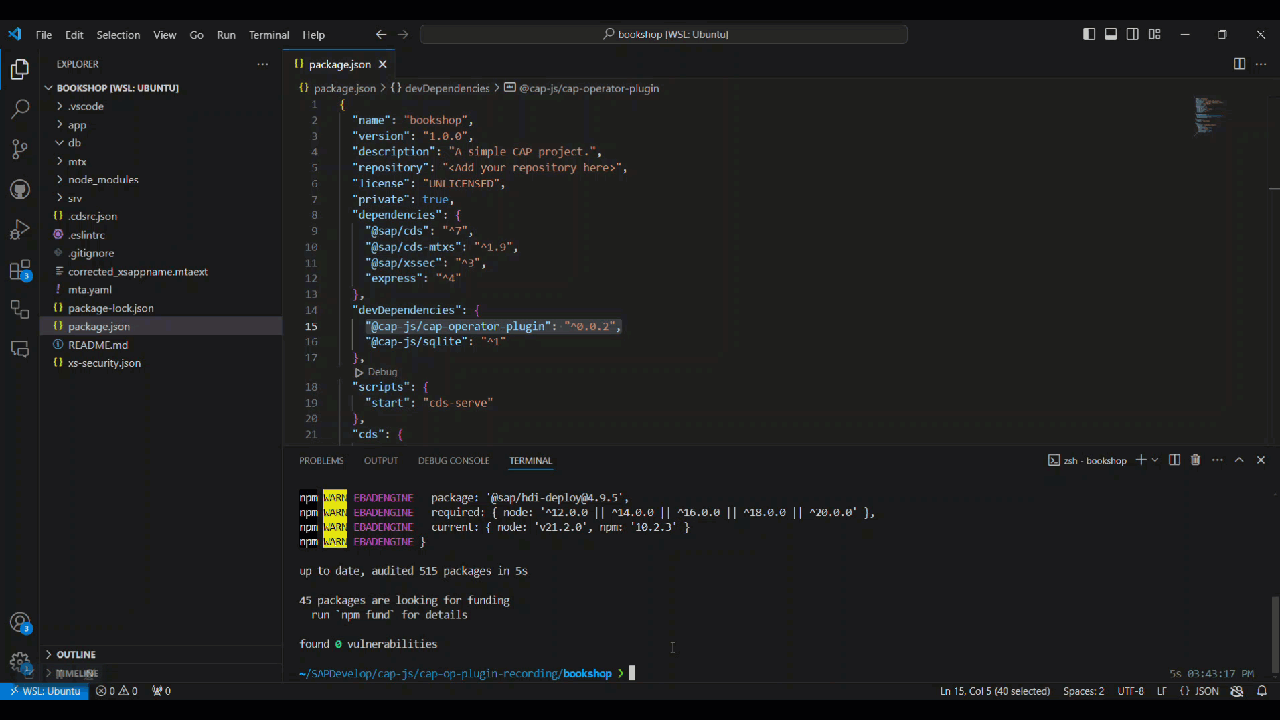Switch to the PROBLEMS panel tab
Screen dimensions: 1280x720
coord(321,461)
